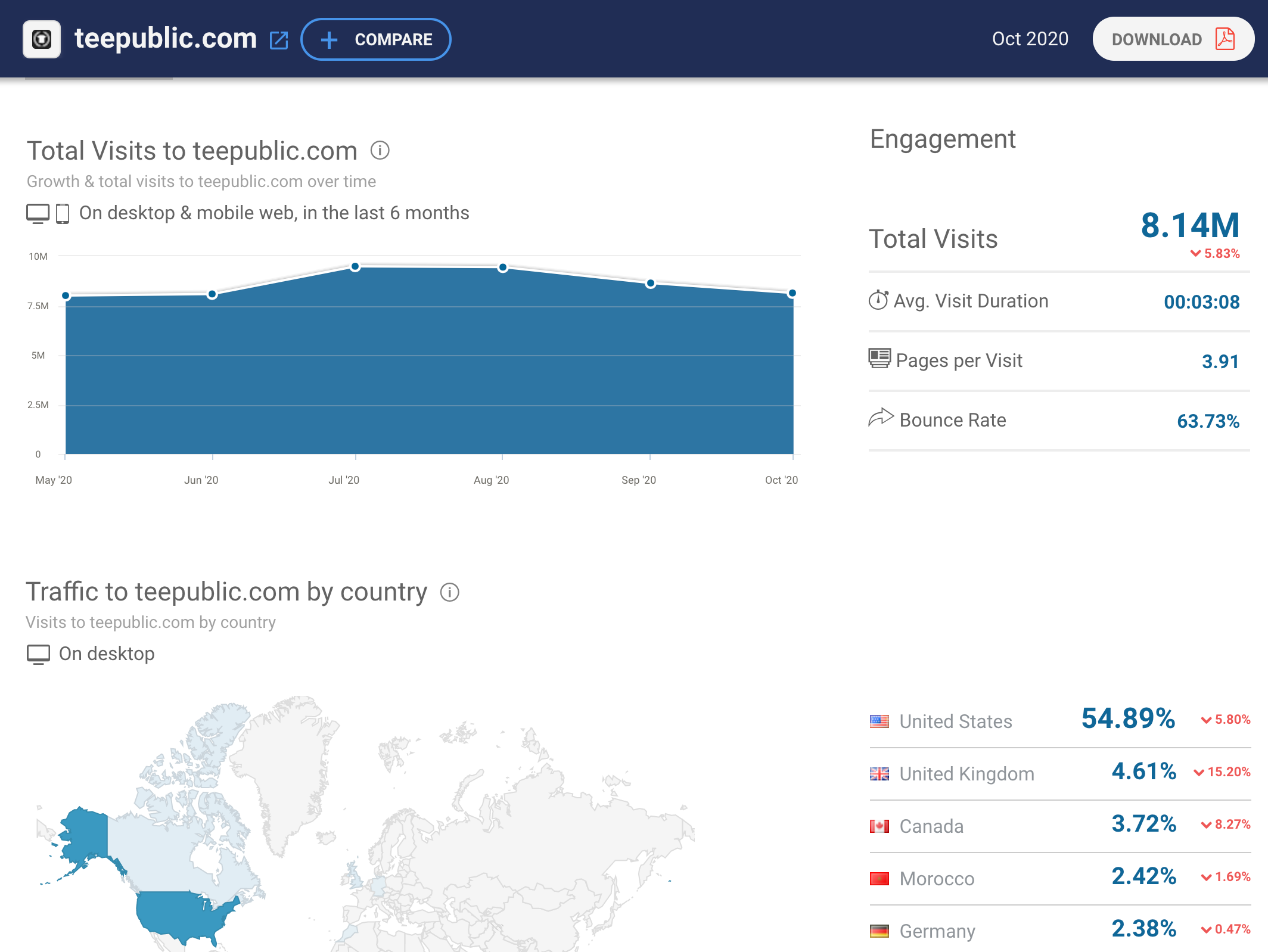Click the 3.72% Canada share

(1144, 824)
